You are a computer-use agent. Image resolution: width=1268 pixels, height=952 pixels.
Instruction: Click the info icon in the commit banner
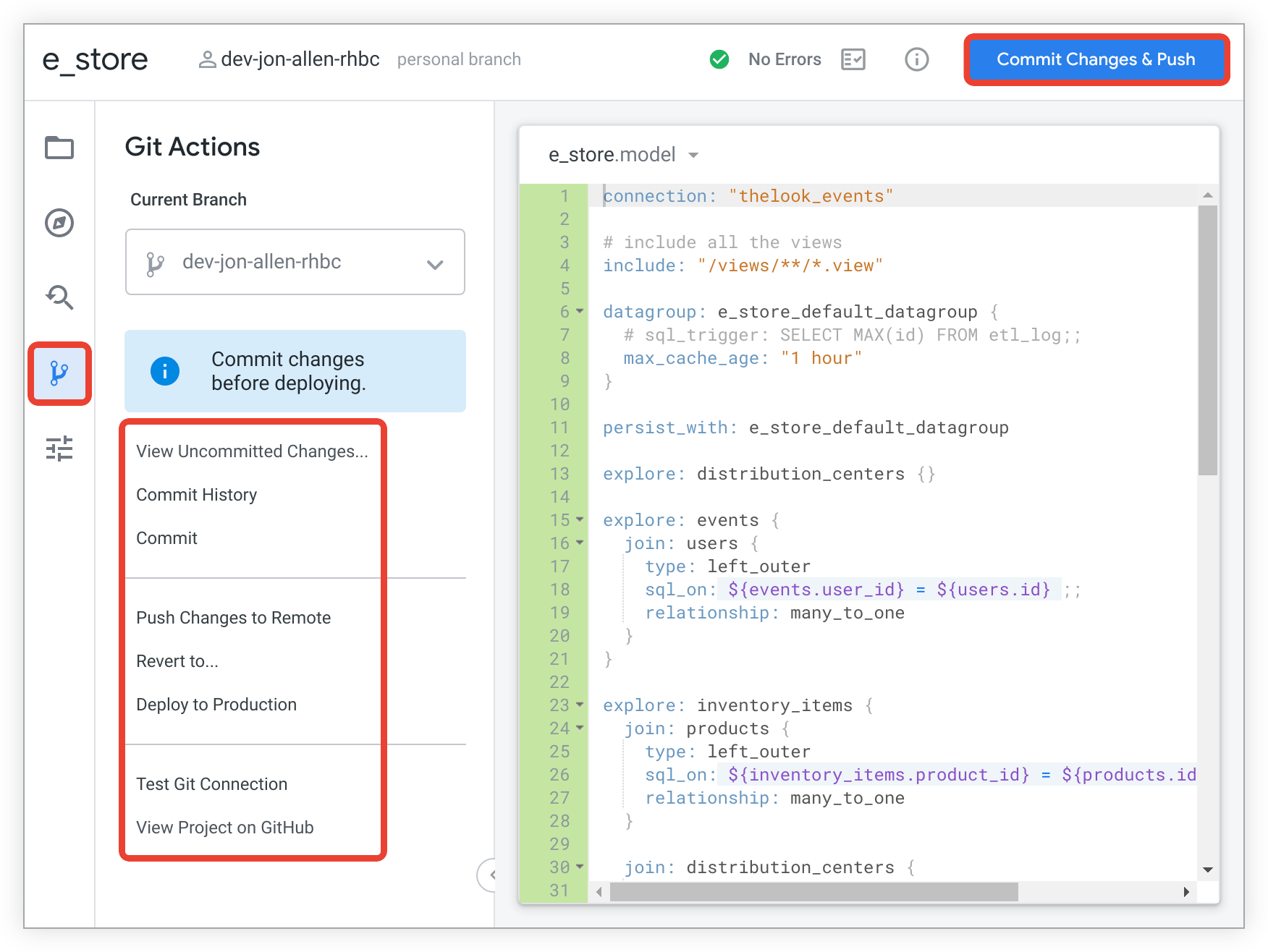165,371
